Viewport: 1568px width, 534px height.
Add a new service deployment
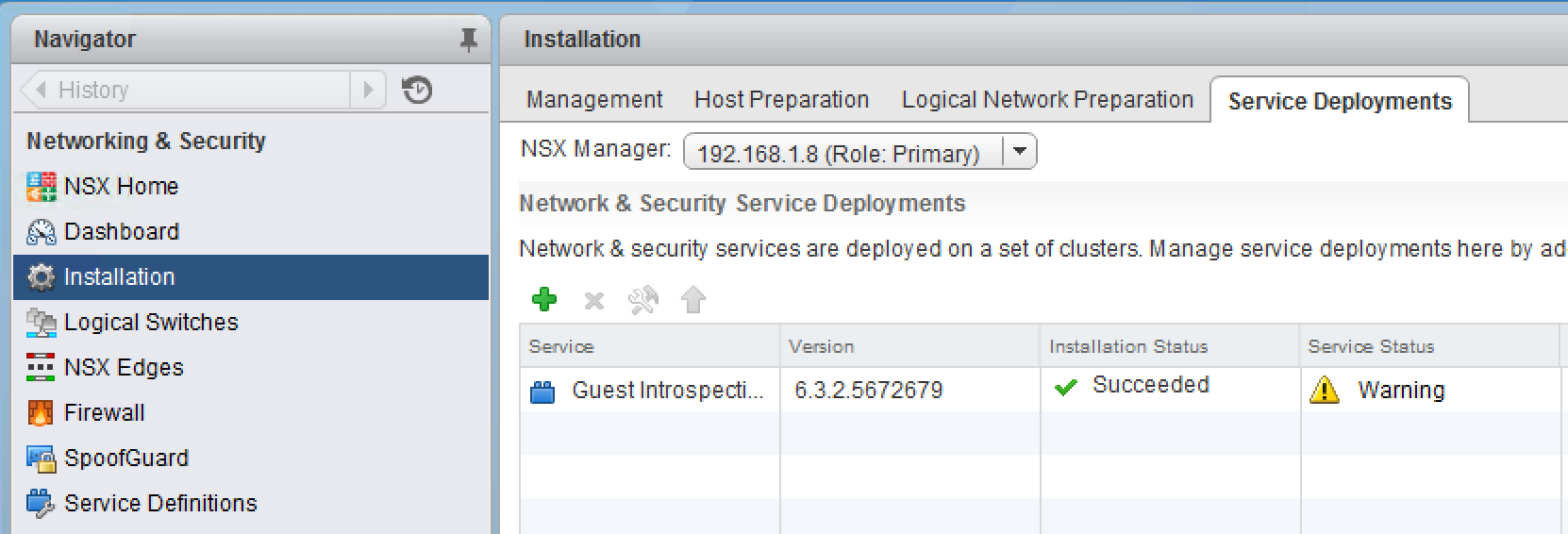544,300
